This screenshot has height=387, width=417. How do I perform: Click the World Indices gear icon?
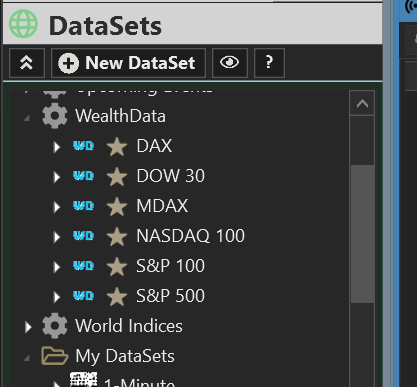(55, 326)
